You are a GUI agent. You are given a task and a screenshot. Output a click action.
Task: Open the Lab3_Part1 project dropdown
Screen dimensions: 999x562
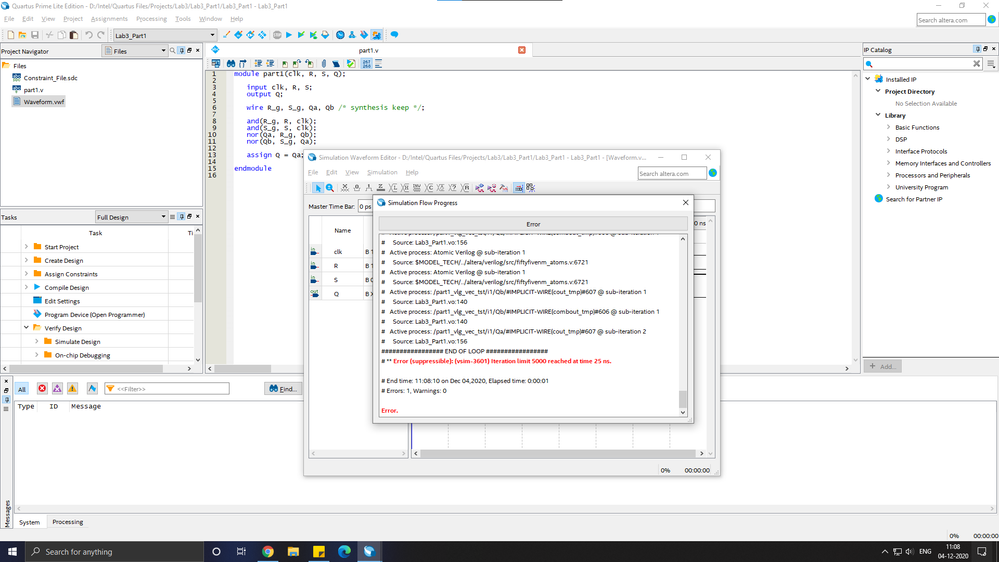212,35
